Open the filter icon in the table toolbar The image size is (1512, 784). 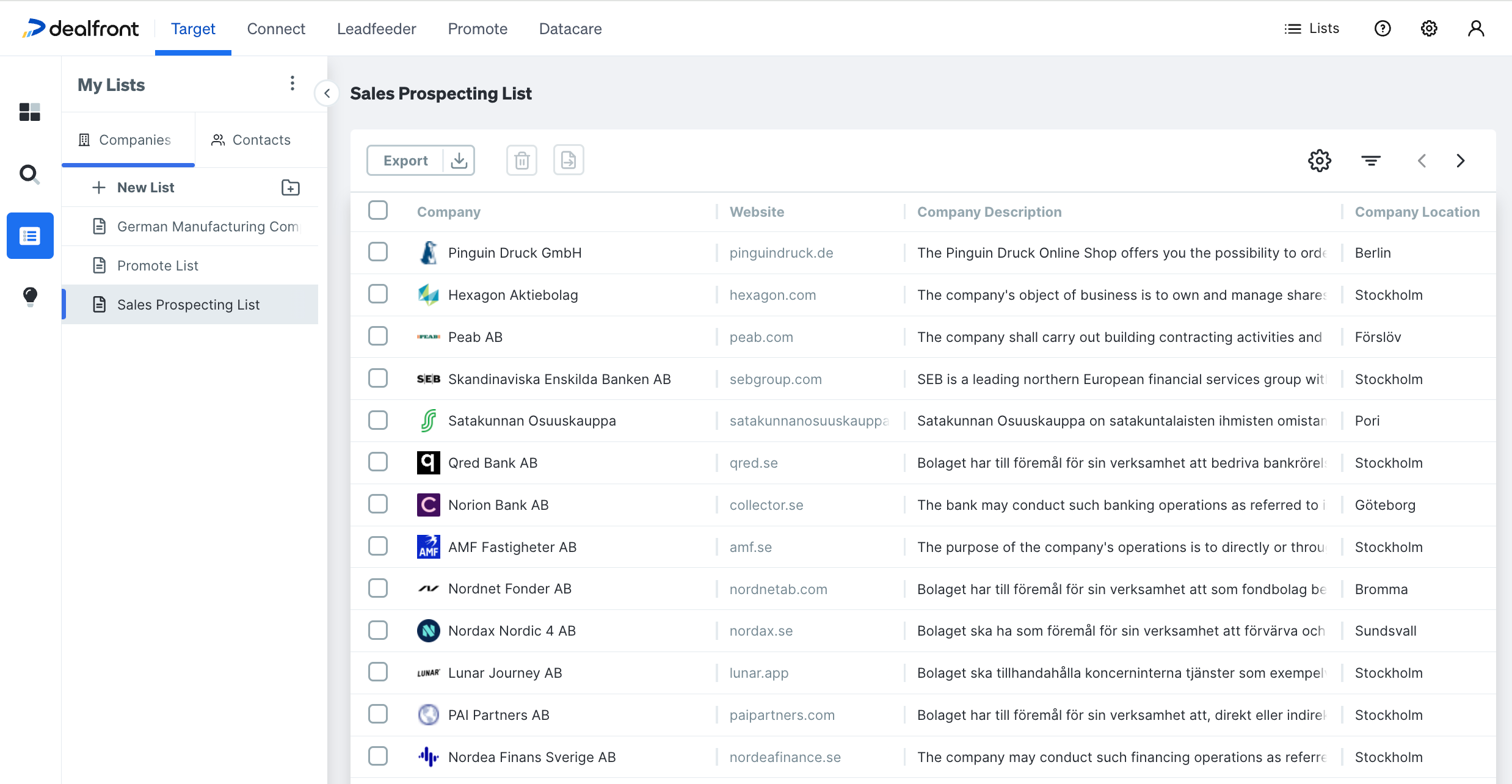[1370, 161]
